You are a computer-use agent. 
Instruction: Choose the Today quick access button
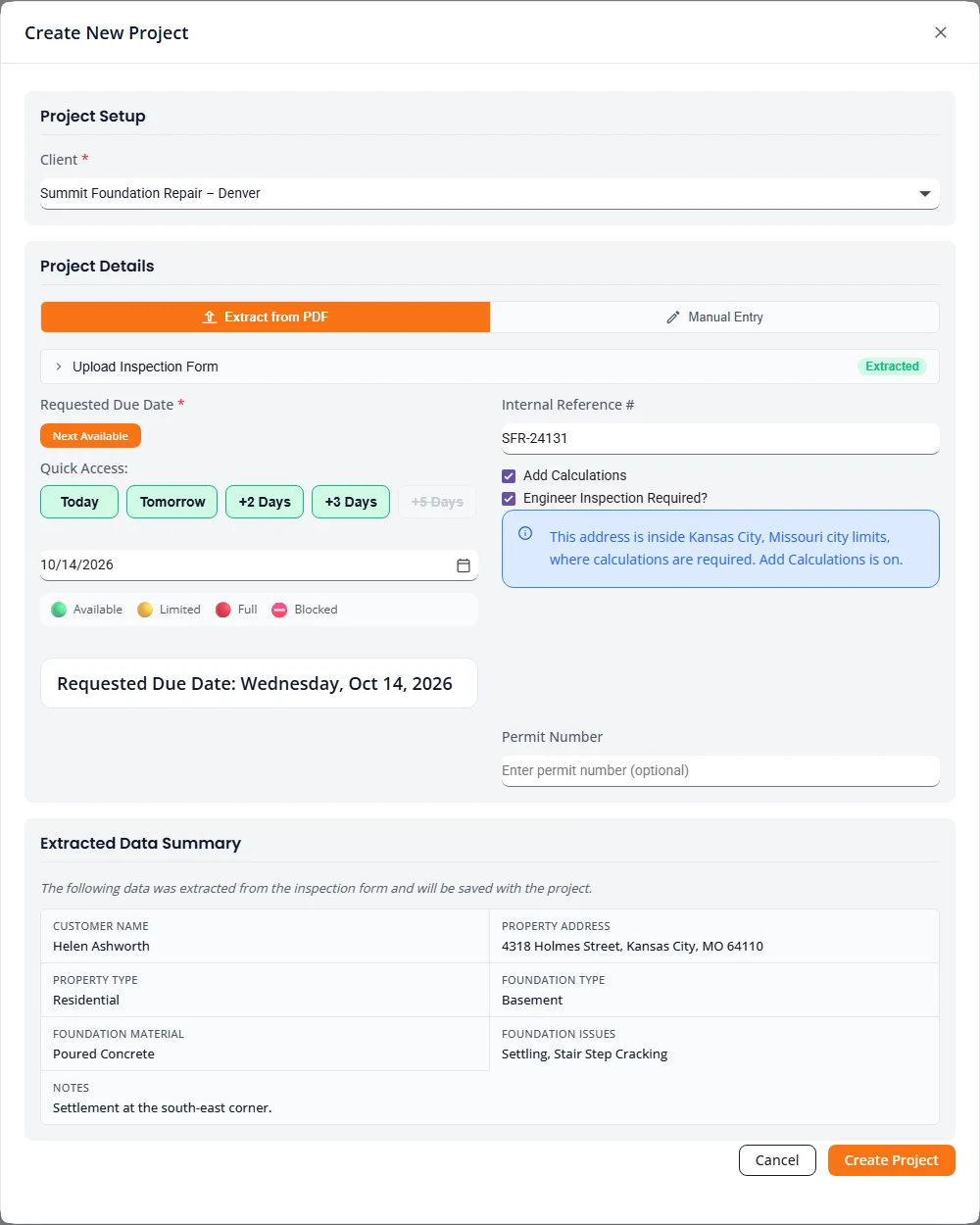pos(79,502)
